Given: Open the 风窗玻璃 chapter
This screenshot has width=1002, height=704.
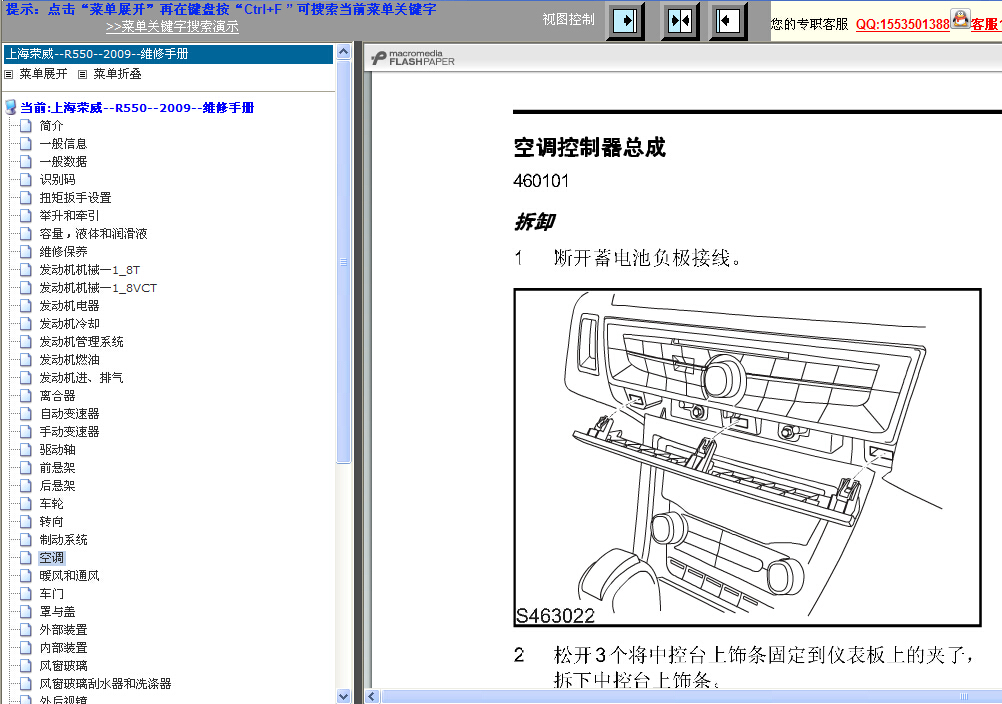Looking at the screenshot, I should pos(63,666).
